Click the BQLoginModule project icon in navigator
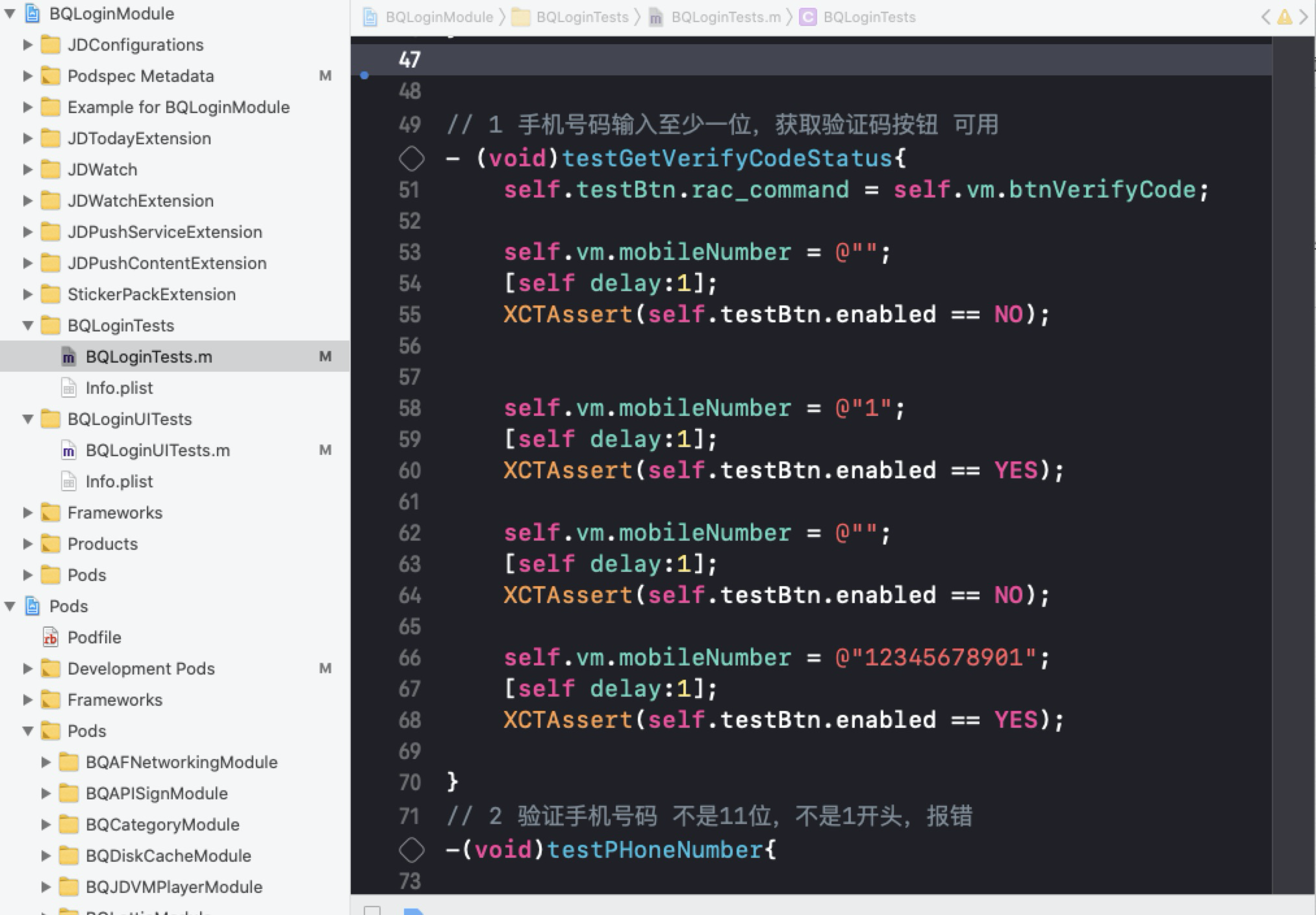 (x=32, y=13)
